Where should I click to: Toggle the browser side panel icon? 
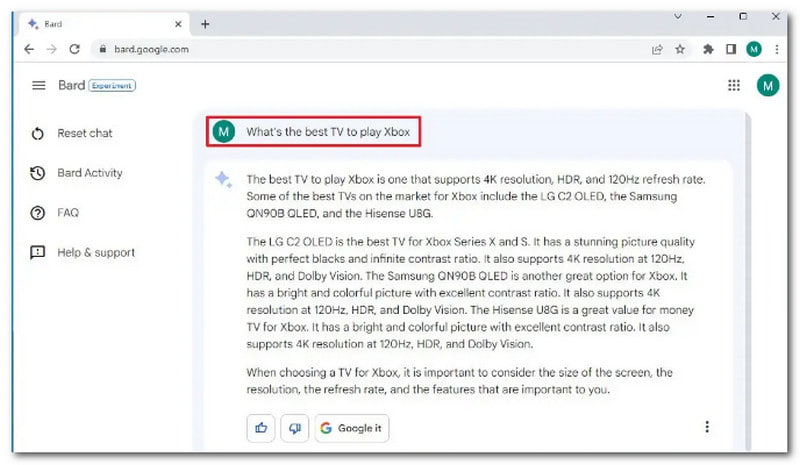point(731,49)
